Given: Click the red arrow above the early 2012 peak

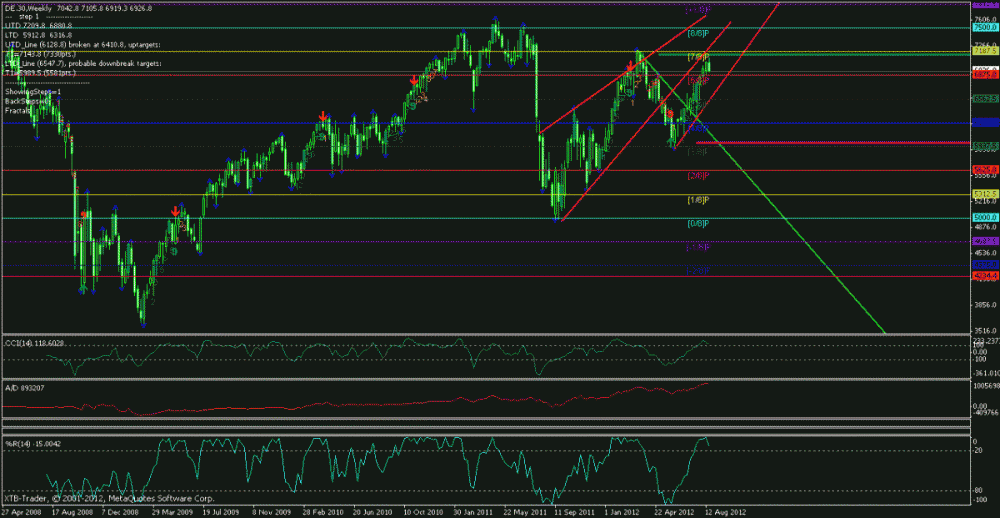Looking at the screenshot, I should [x=629, y=67].
